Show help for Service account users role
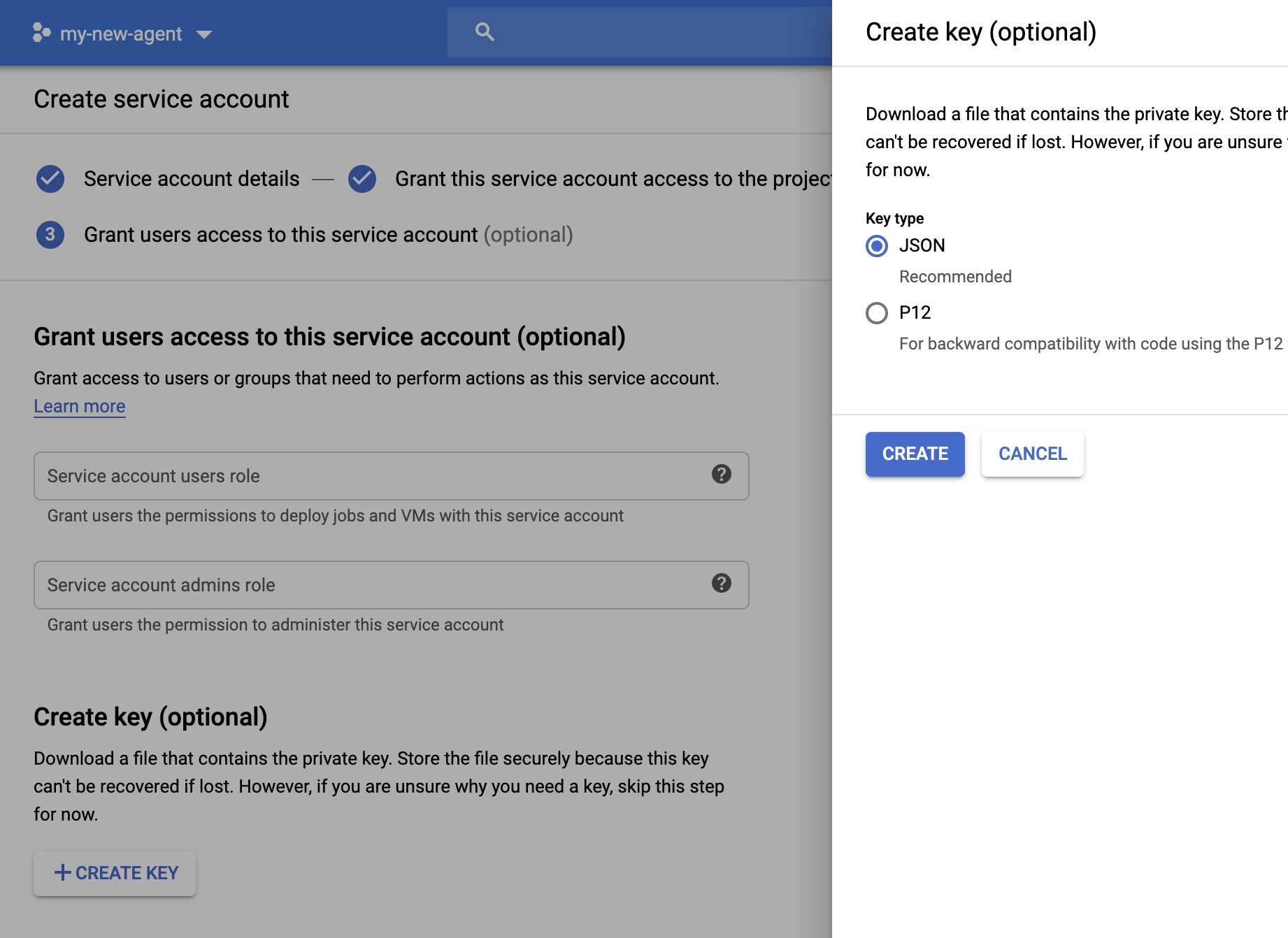Viewport: 1288px width, 938px height. [x=721, y=475]
